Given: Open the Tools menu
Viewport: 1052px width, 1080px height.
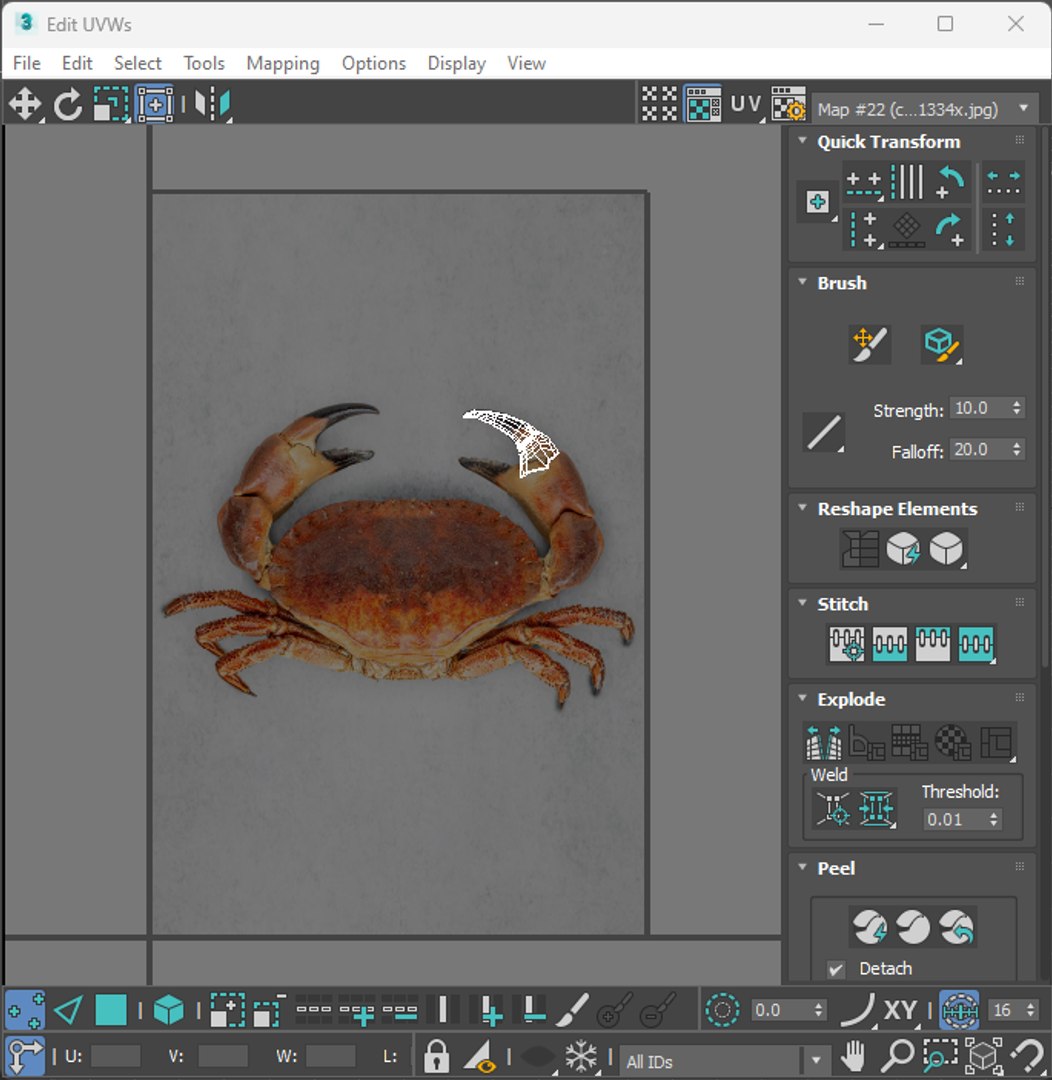Looking at the screenshot, I should point(204,63).
